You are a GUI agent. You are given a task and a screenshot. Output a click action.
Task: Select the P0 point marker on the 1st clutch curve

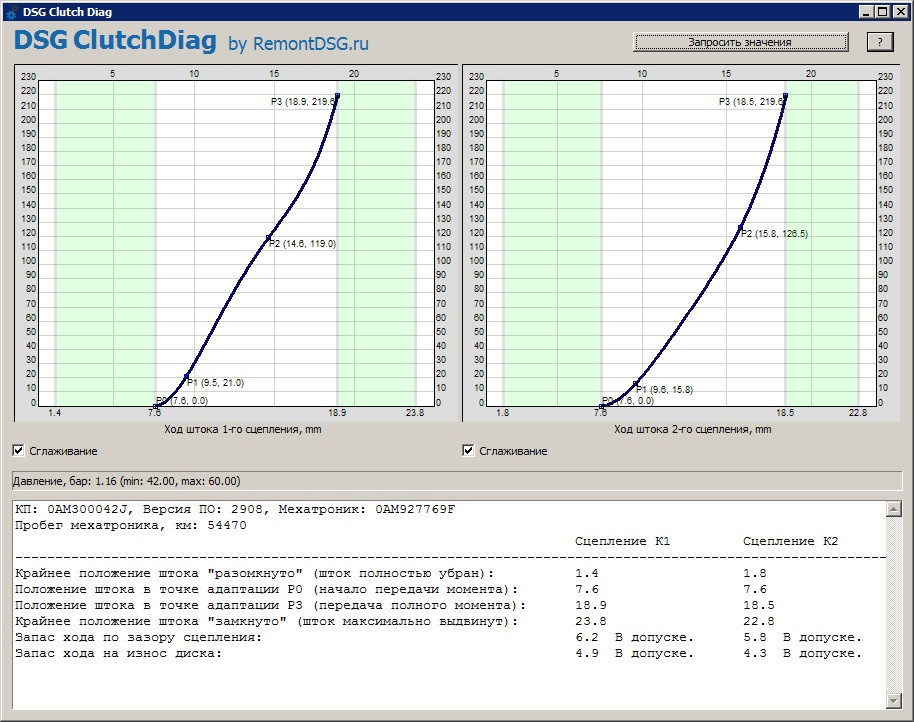(156, 406)
